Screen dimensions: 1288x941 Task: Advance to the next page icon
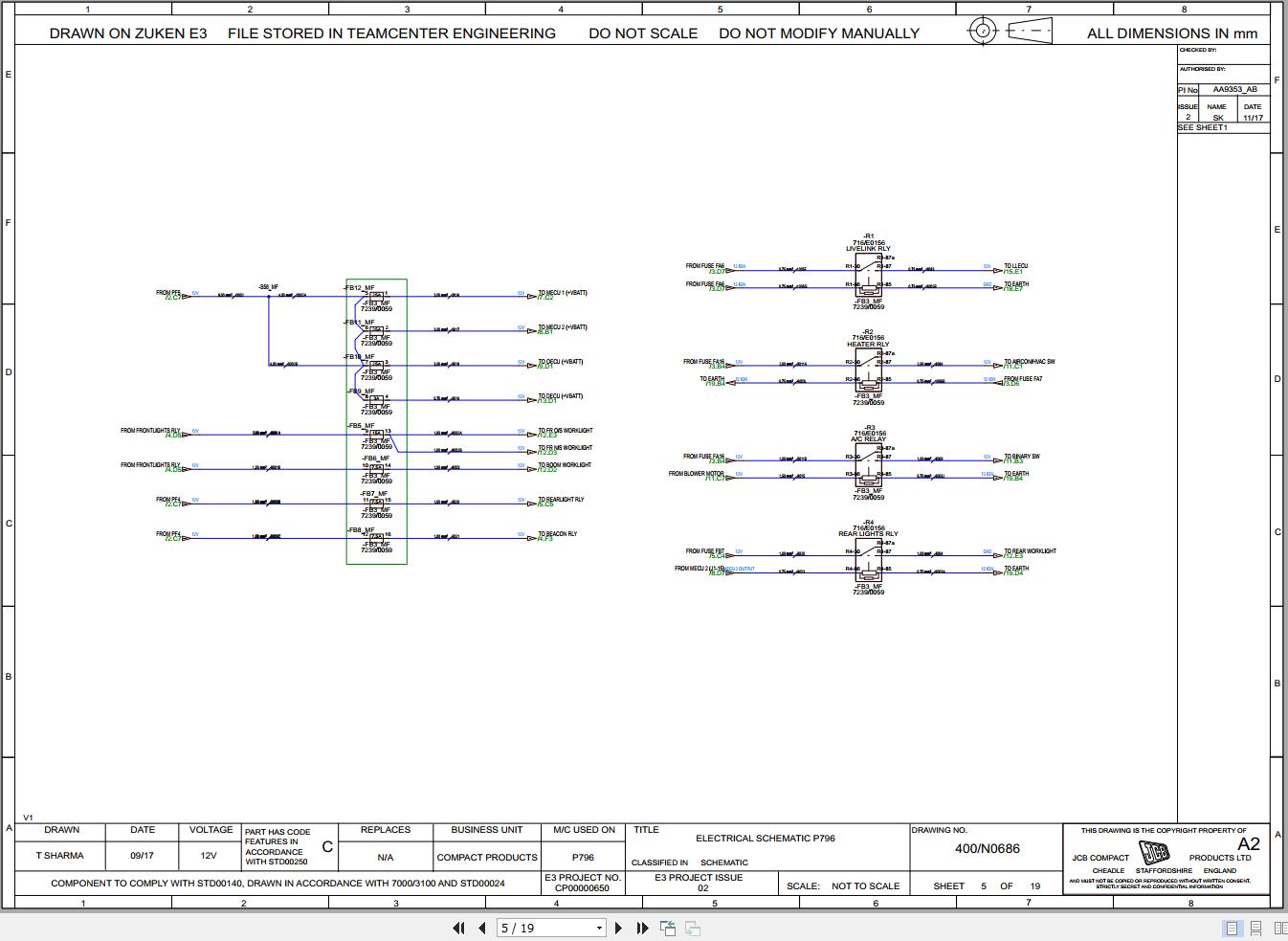click(x=619, y=928)
